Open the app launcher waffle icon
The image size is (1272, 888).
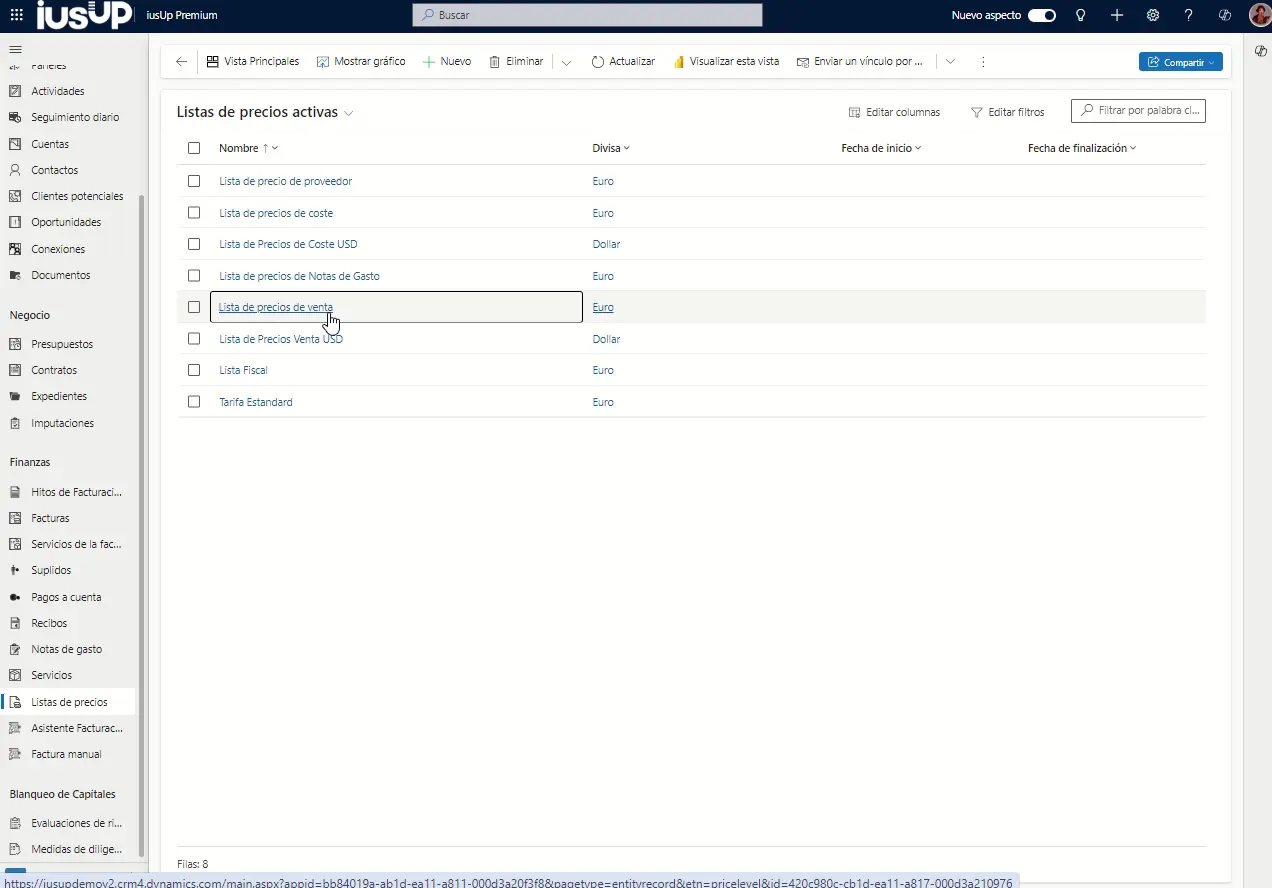(17, 15)
